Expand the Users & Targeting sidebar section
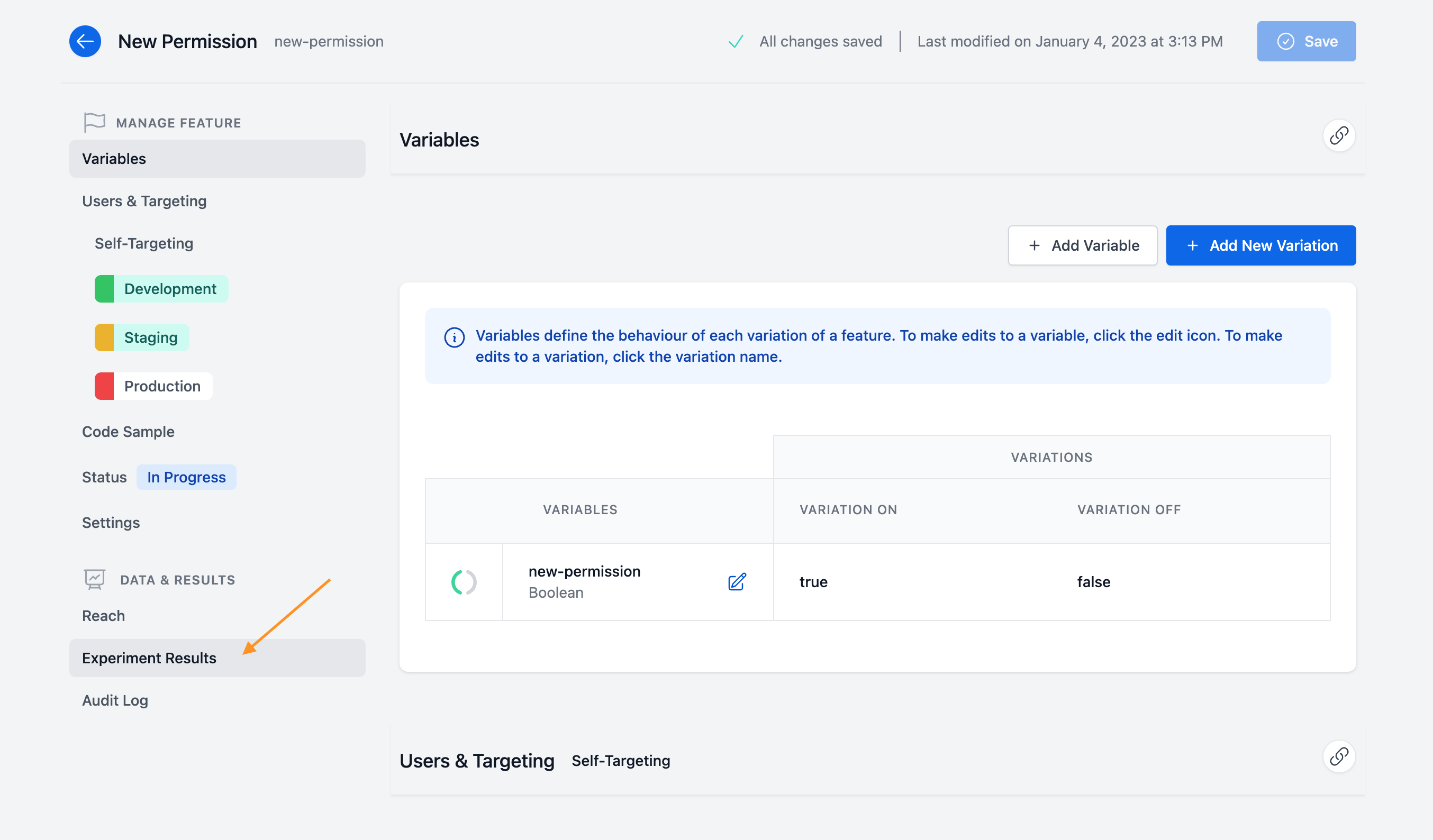1433x840 pixels. (x=144, y=200)
